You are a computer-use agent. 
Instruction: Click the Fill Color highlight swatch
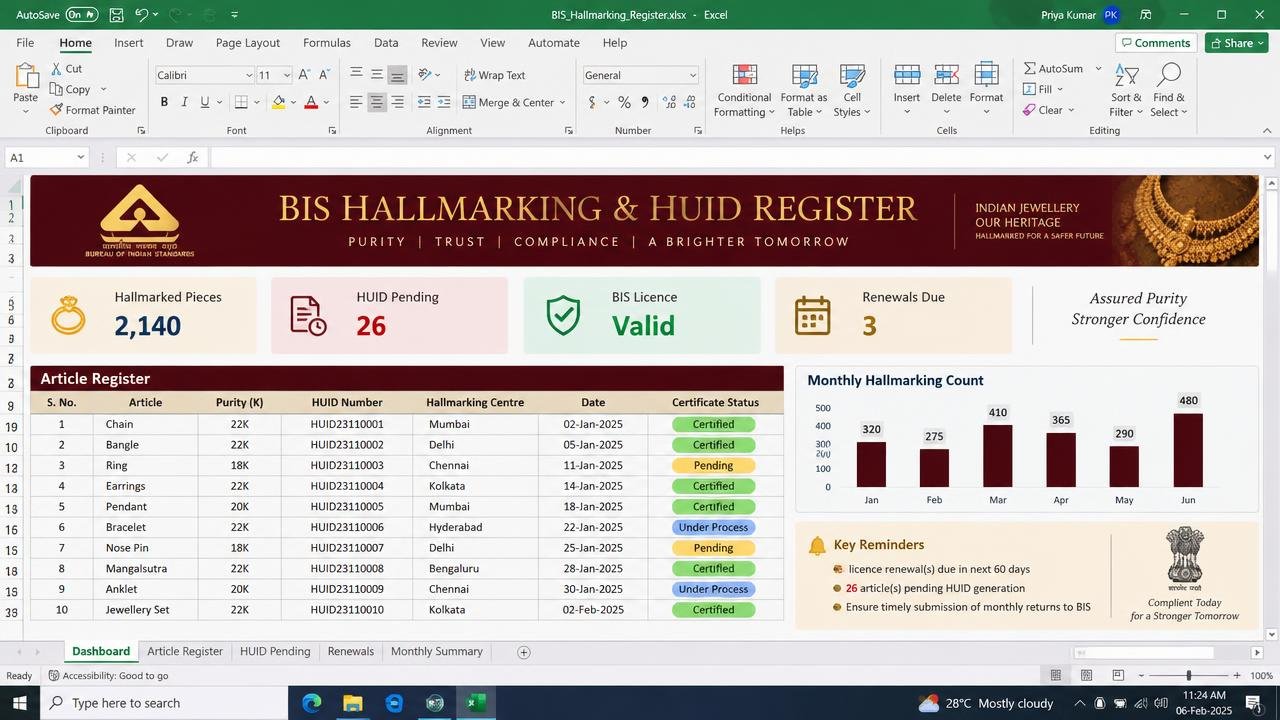pyautogui.click(x=278, y=102)
